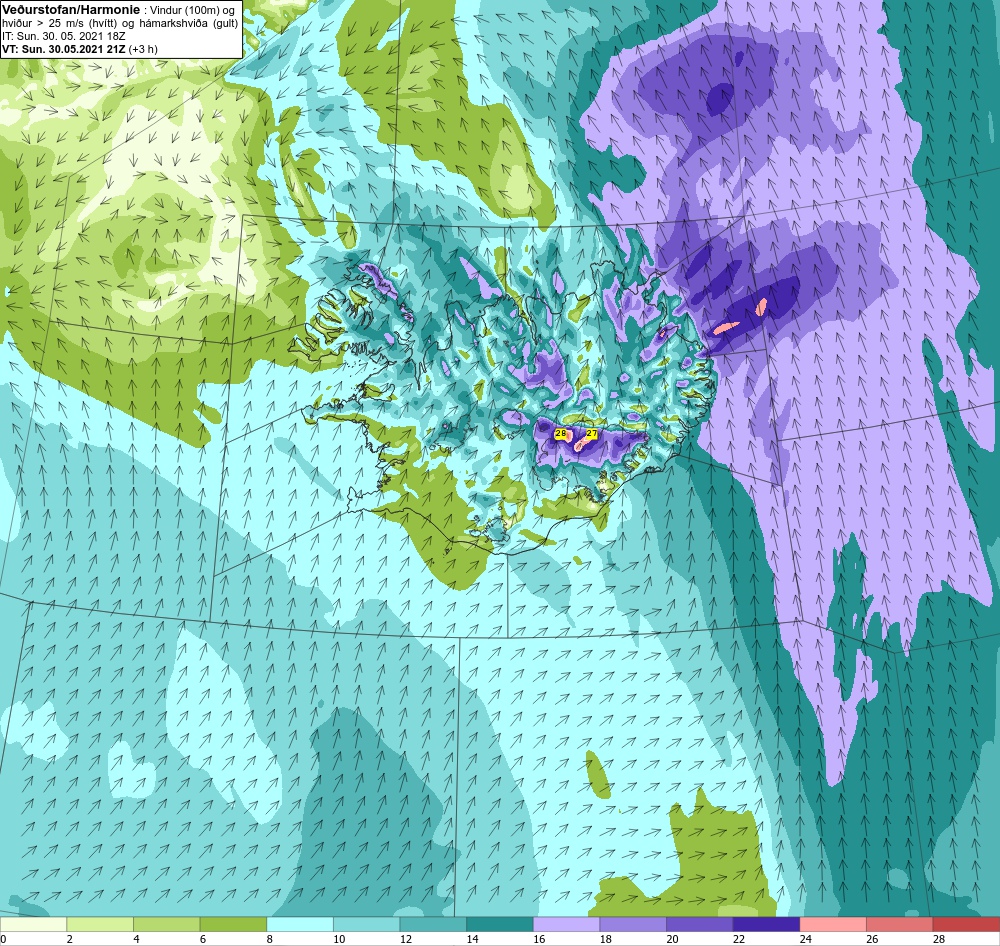Click the legend scale number "14"
Viewport: 1000px width, 946px height.
pos(473,939)
